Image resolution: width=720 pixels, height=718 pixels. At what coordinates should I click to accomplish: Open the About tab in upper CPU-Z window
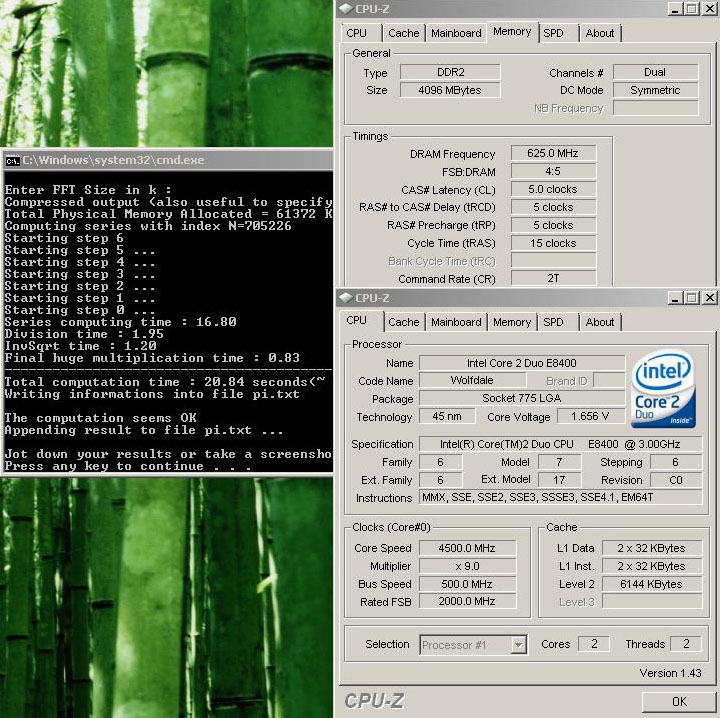click(x=600, y=33)
